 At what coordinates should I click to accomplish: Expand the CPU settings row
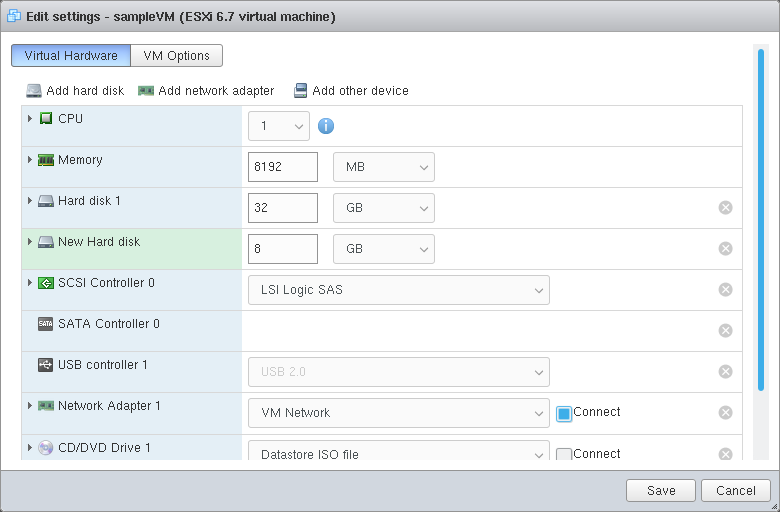point(30,119)
